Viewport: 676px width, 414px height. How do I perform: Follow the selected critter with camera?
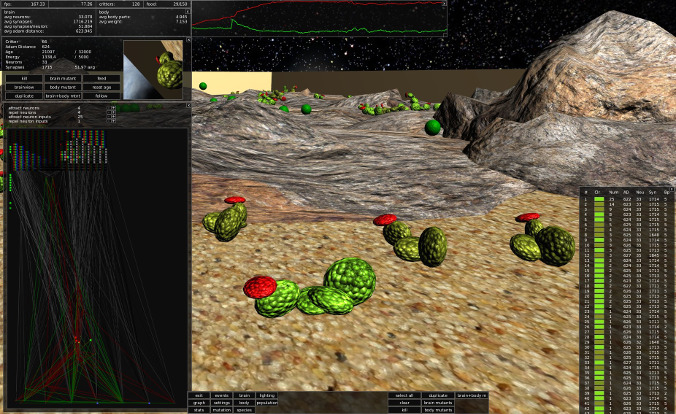click(102, 96)
